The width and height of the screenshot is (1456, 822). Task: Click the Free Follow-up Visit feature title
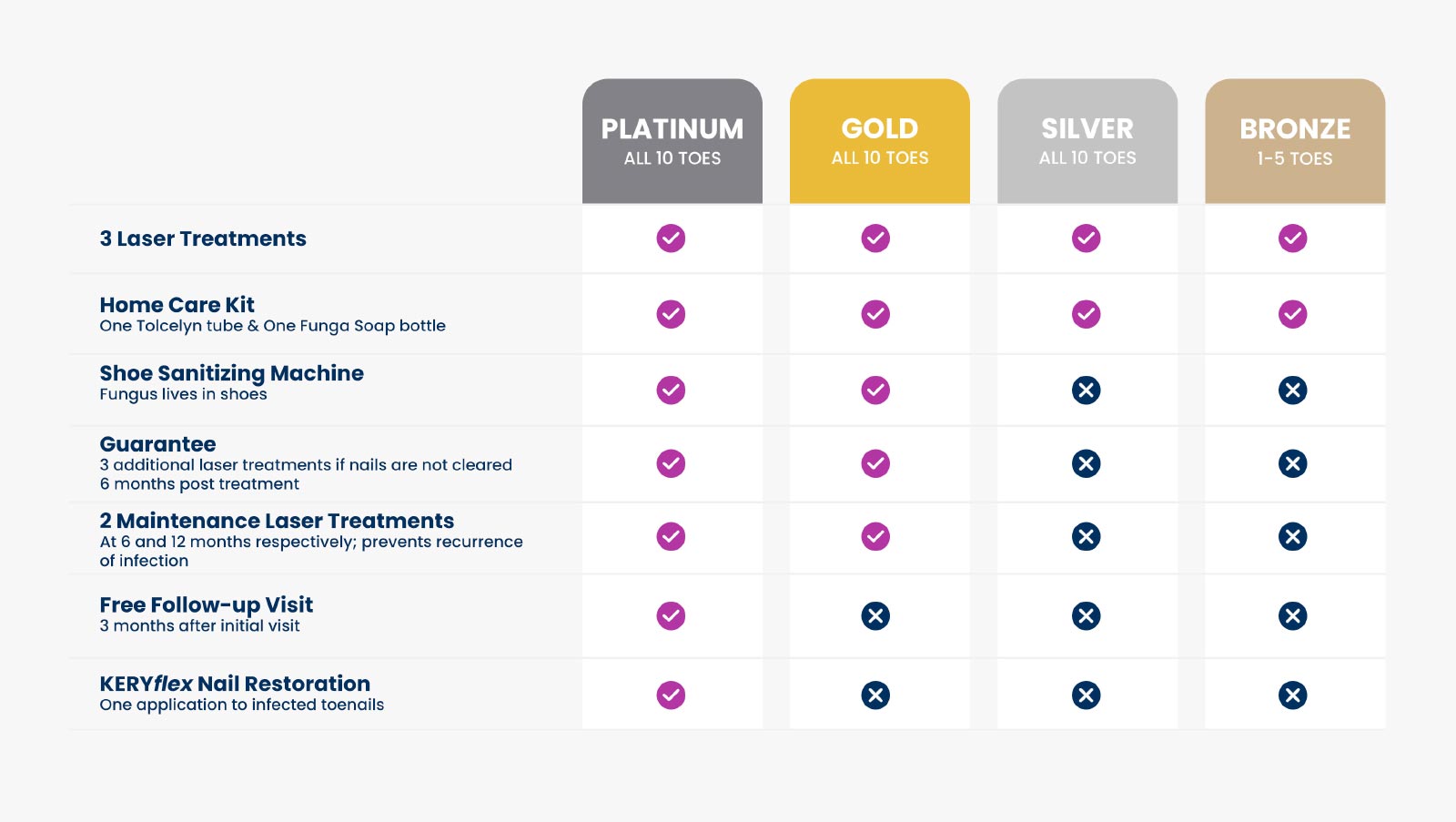point(206,605)
